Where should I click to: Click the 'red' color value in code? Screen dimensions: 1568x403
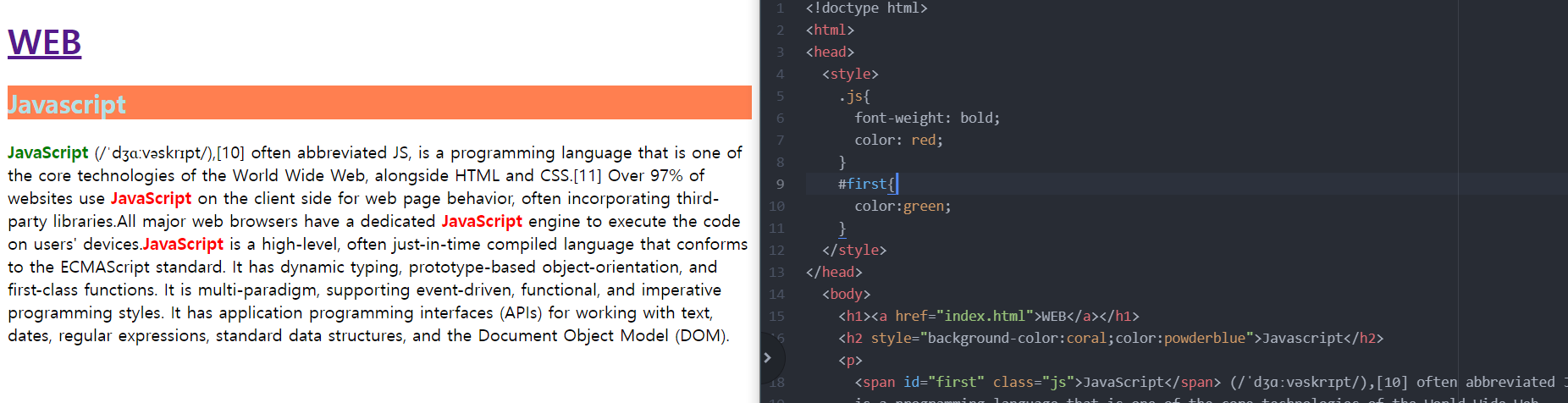923,140
